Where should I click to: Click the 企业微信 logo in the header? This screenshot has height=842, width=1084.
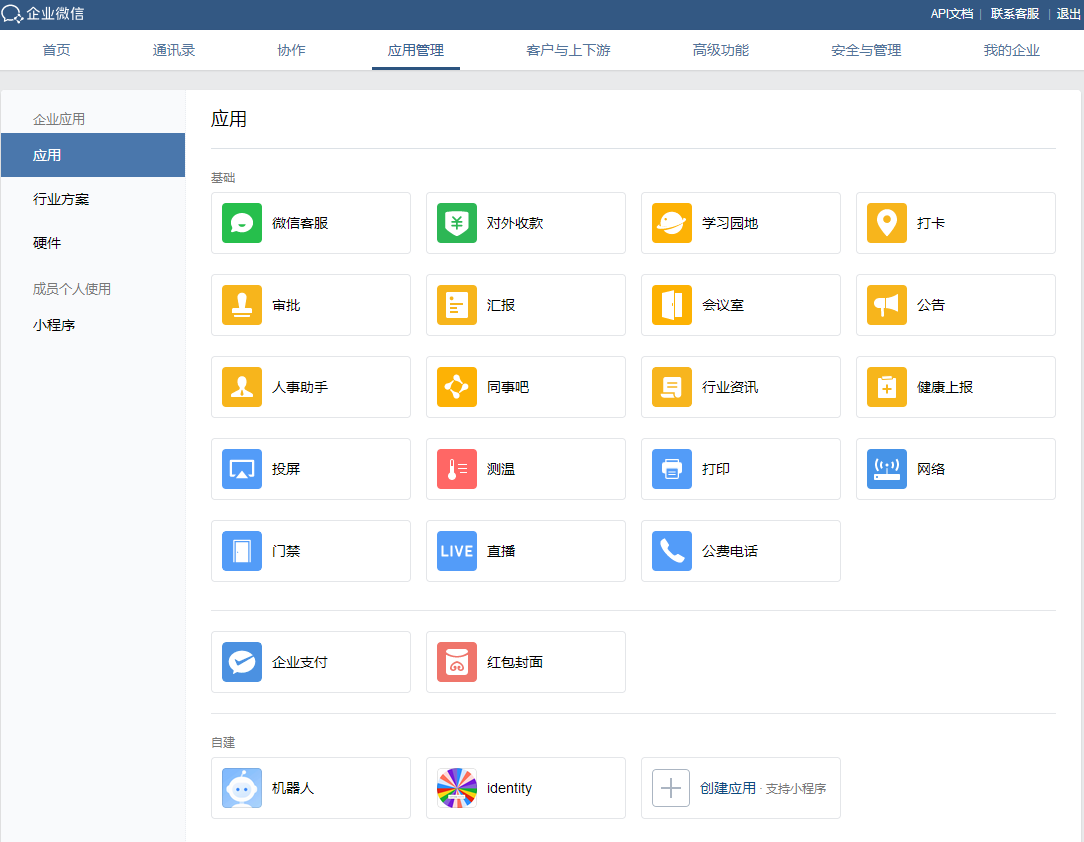pos(43,14)
